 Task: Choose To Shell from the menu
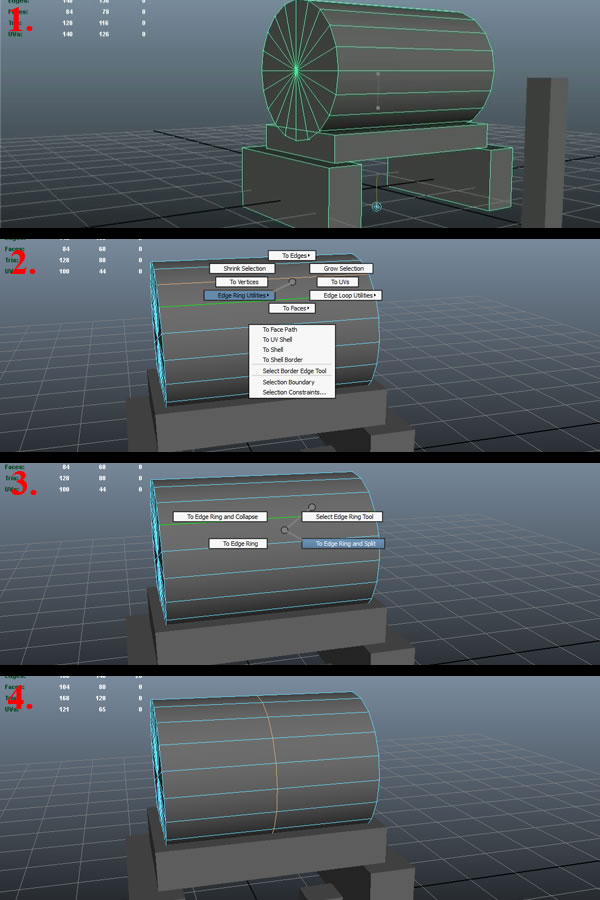click(x=273, y=350)
